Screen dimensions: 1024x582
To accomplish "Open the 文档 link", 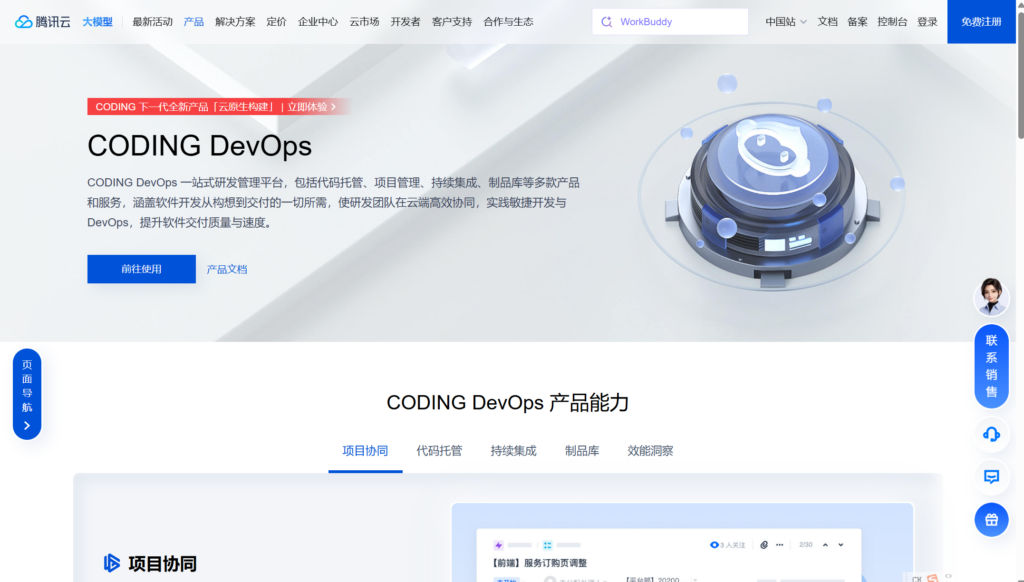I will click(827, 22).
